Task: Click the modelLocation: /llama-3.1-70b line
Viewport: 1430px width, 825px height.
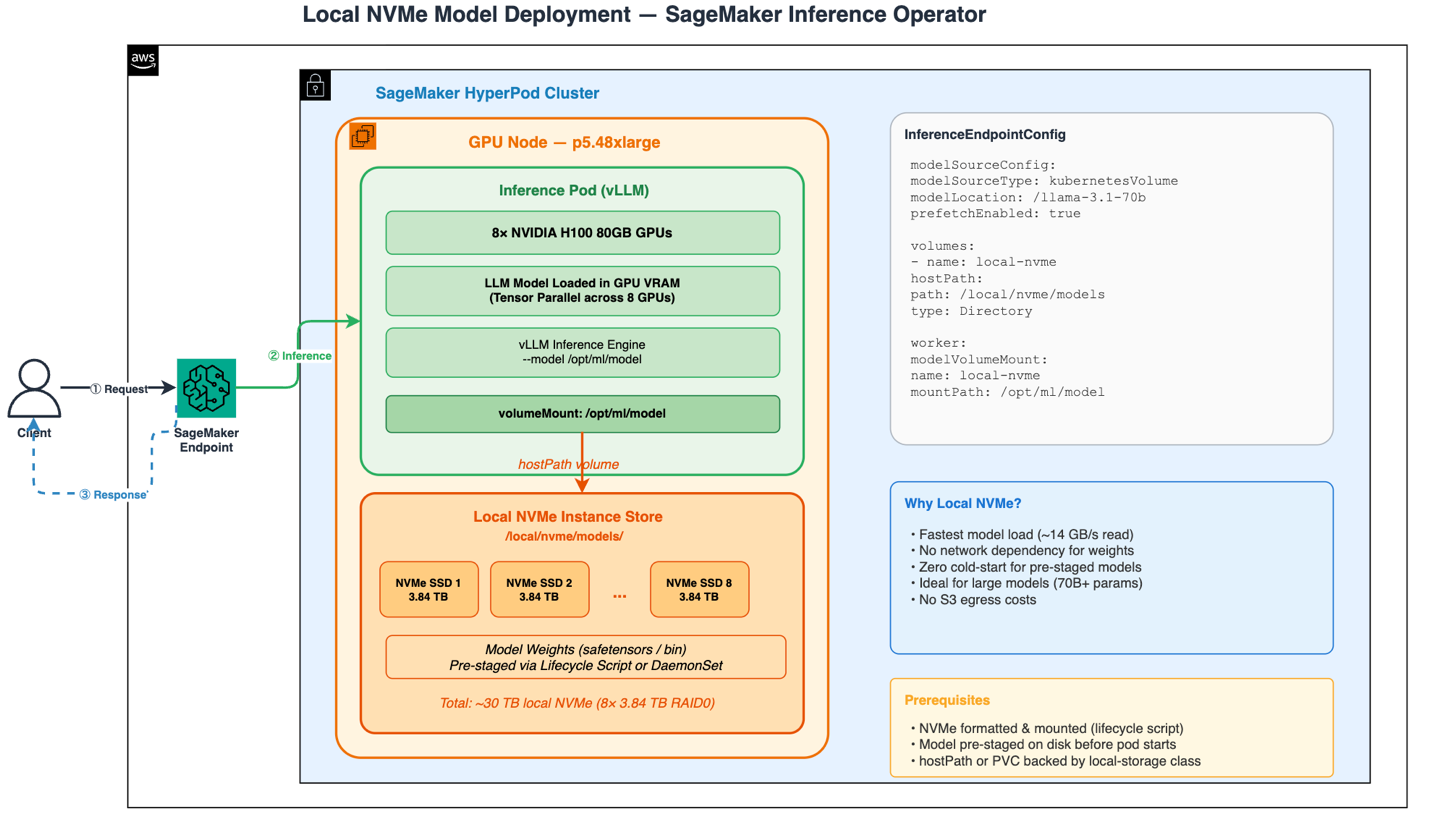Action: pyautogui.click(x=1028, y=197)
